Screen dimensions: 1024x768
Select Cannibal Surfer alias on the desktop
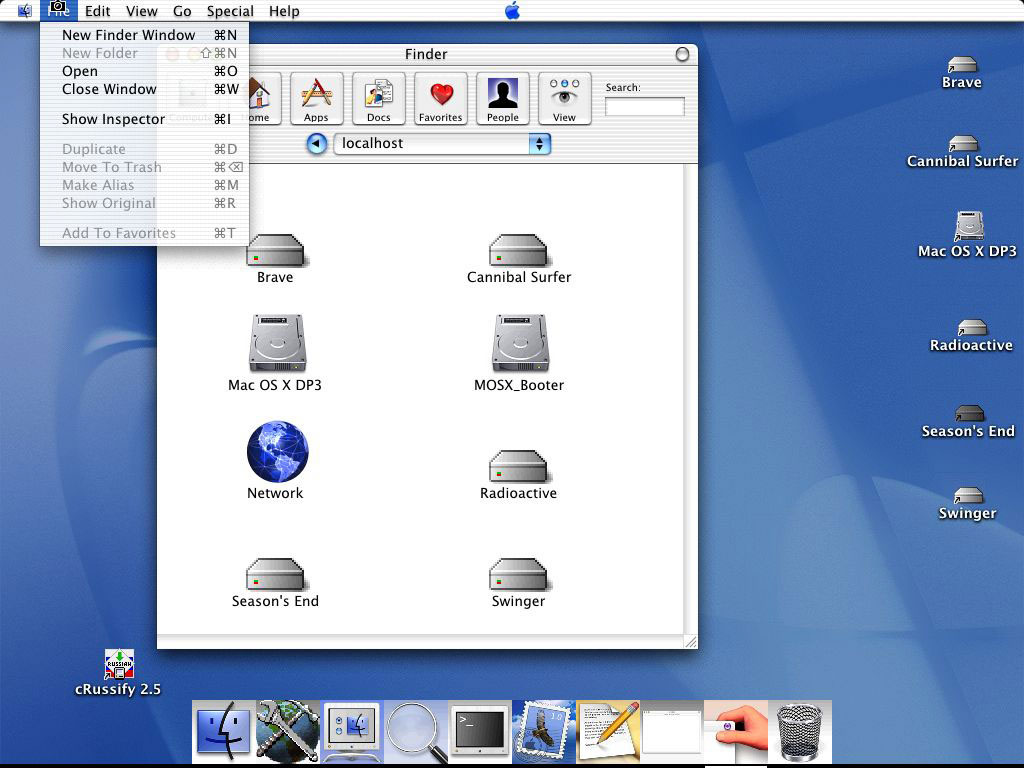tap(963, 152)
